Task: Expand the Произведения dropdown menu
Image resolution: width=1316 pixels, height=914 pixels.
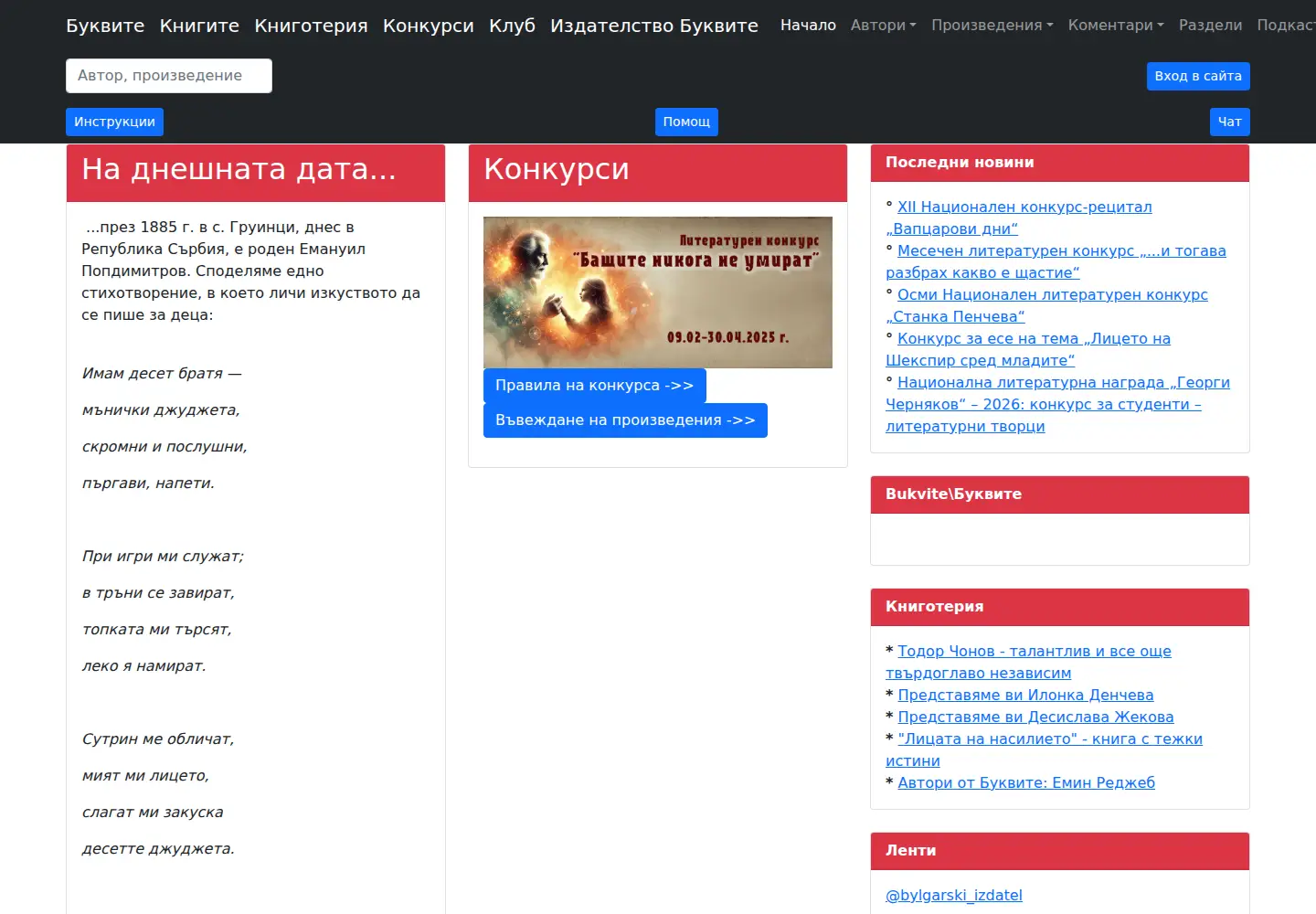Action: [x=992, y=26]
